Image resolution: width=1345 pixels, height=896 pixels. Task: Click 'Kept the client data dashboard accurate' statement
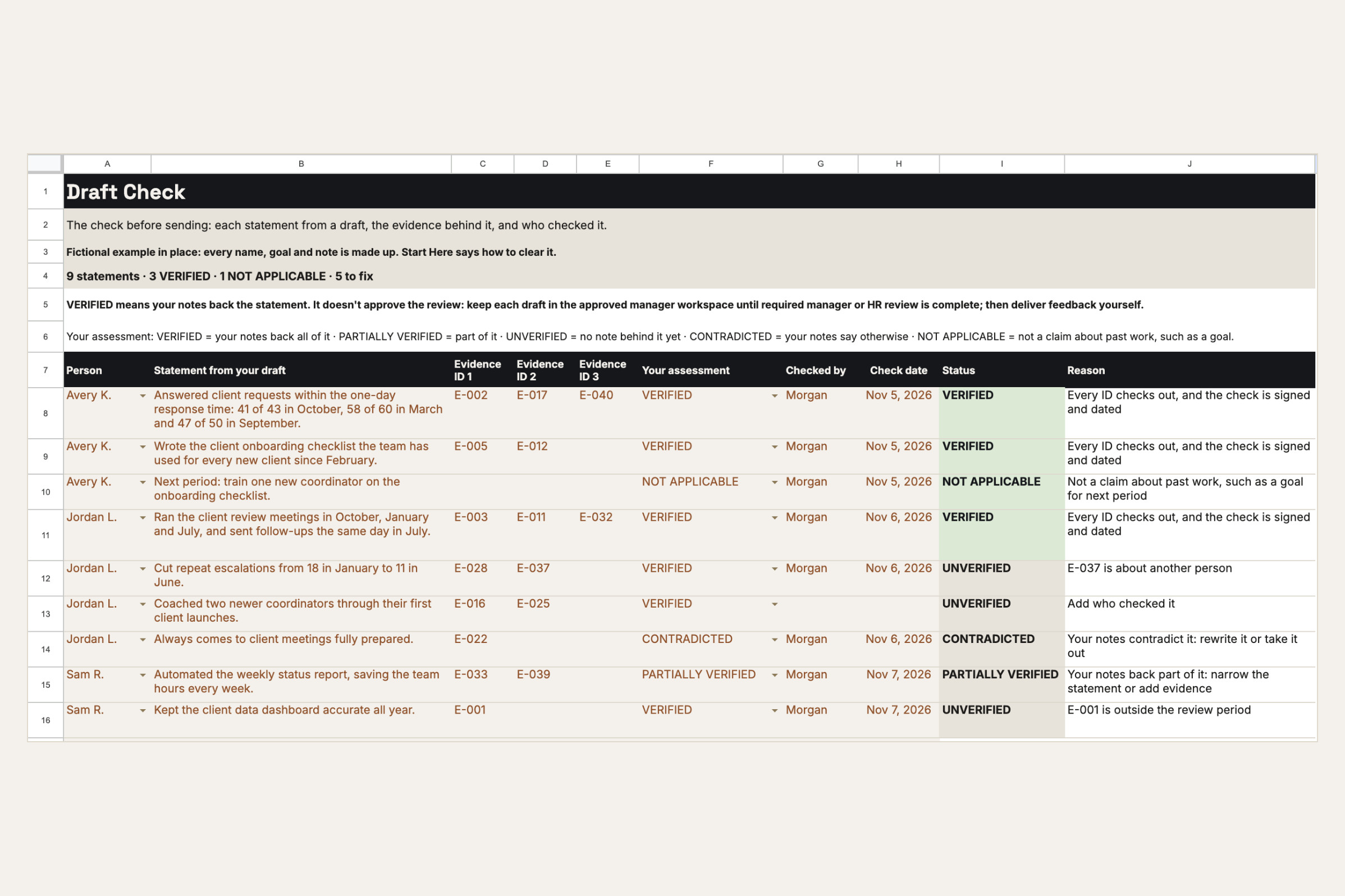pos(284,710)
